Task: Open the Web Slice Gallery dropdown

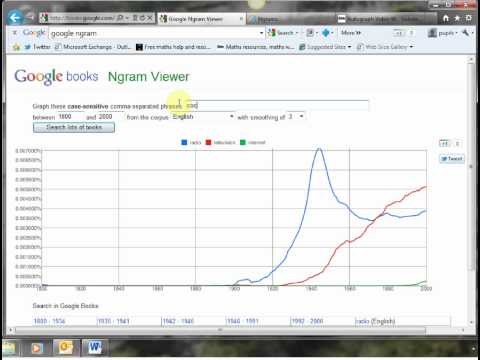Action: click(x=385, y=47)
